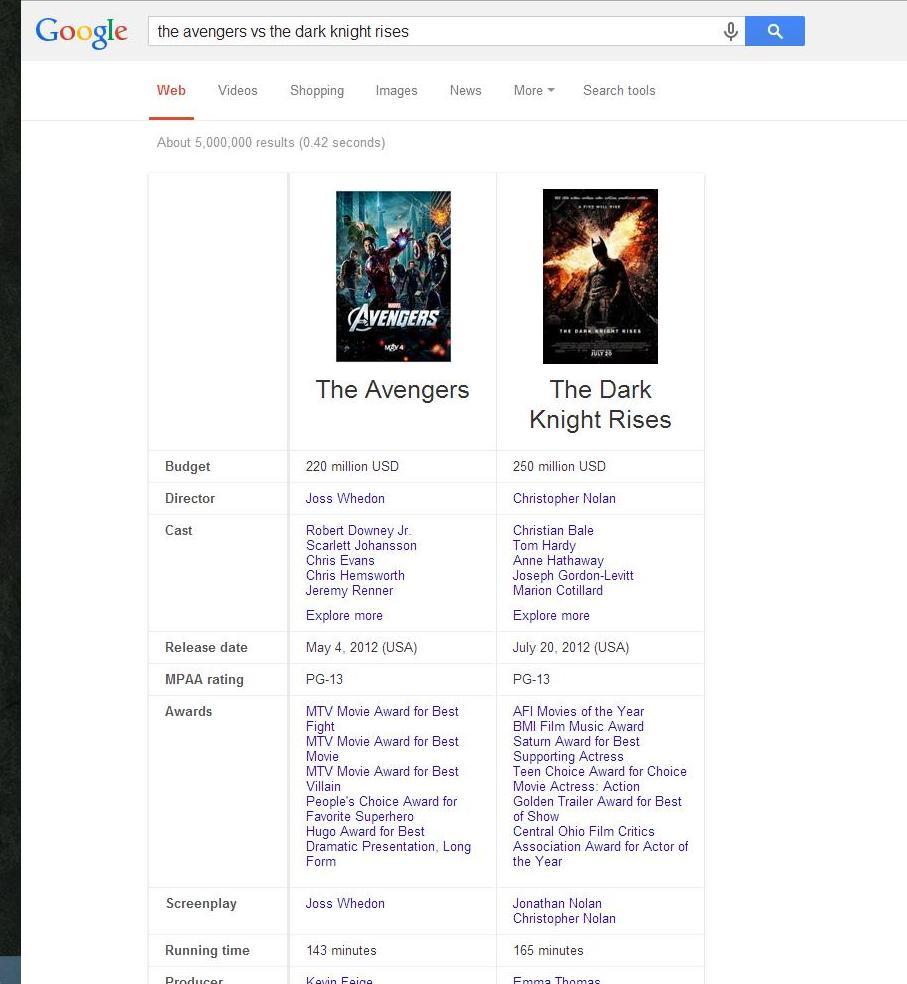Expand the More dropdown menu
Screen dimensions: 907x984
[x=534, y=90]
